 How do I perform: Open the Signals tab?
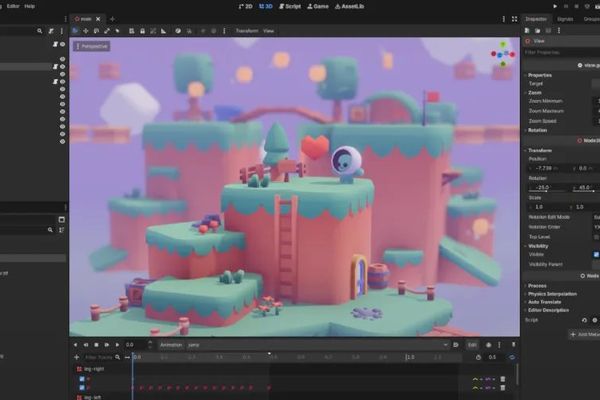565,19
